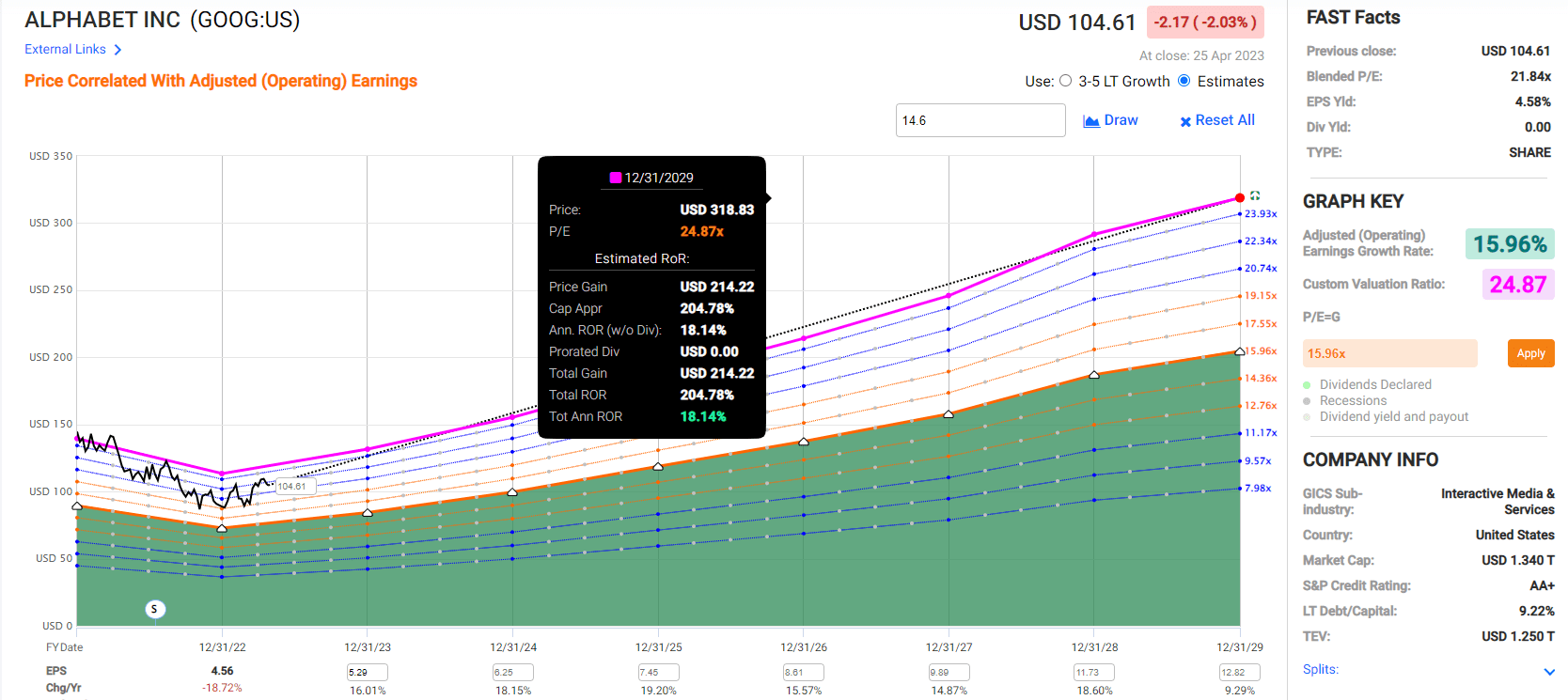Apply the P/E=G valuation ratio
This screenshot has height=700, width=1568.
click(1530, 353)
